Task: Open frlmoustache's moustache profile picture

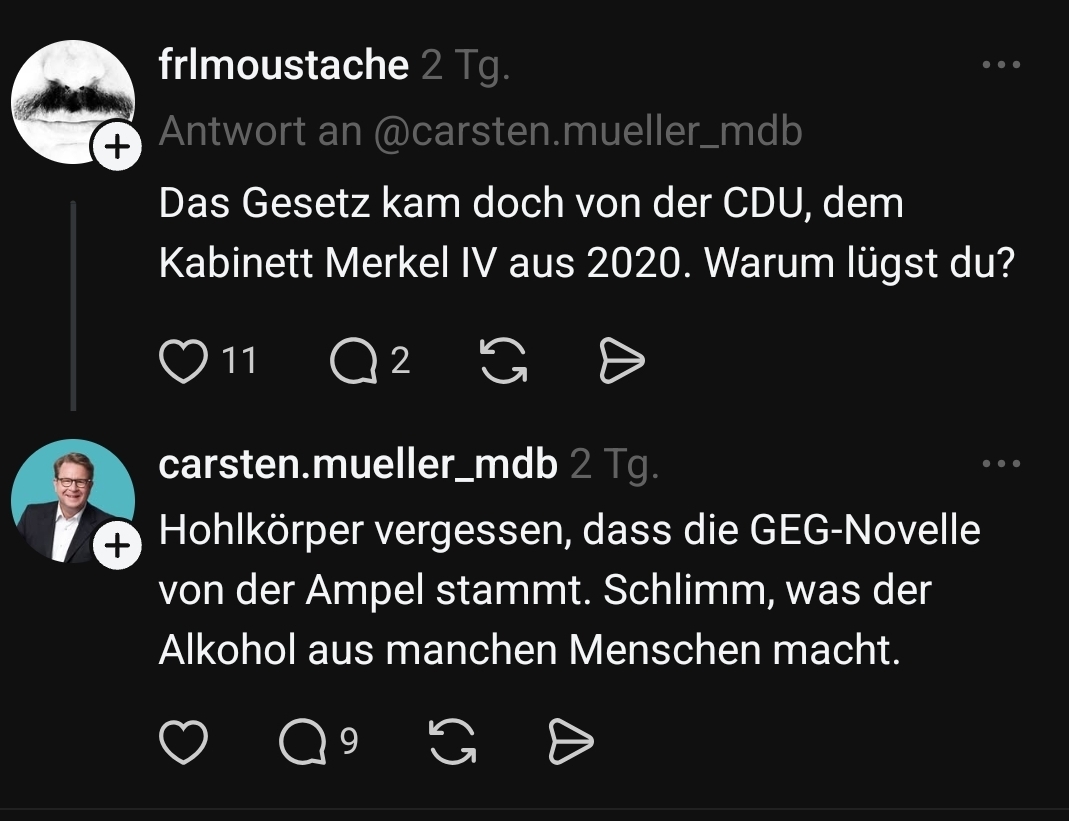Action: point(70,98)
